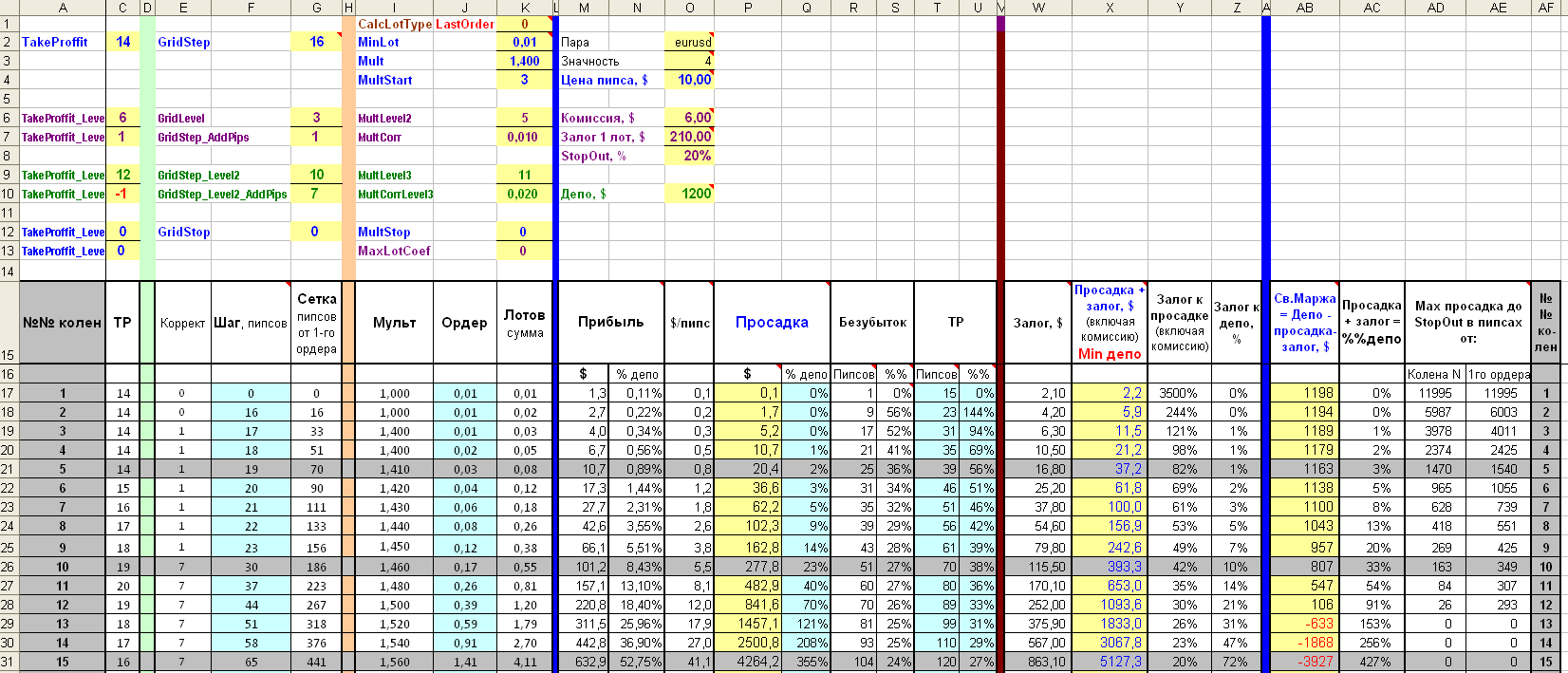Viewport: 1568px width, 673px height.
Task: Click the drawdown cell 4264,2
Action: click(x=748, y=662)
